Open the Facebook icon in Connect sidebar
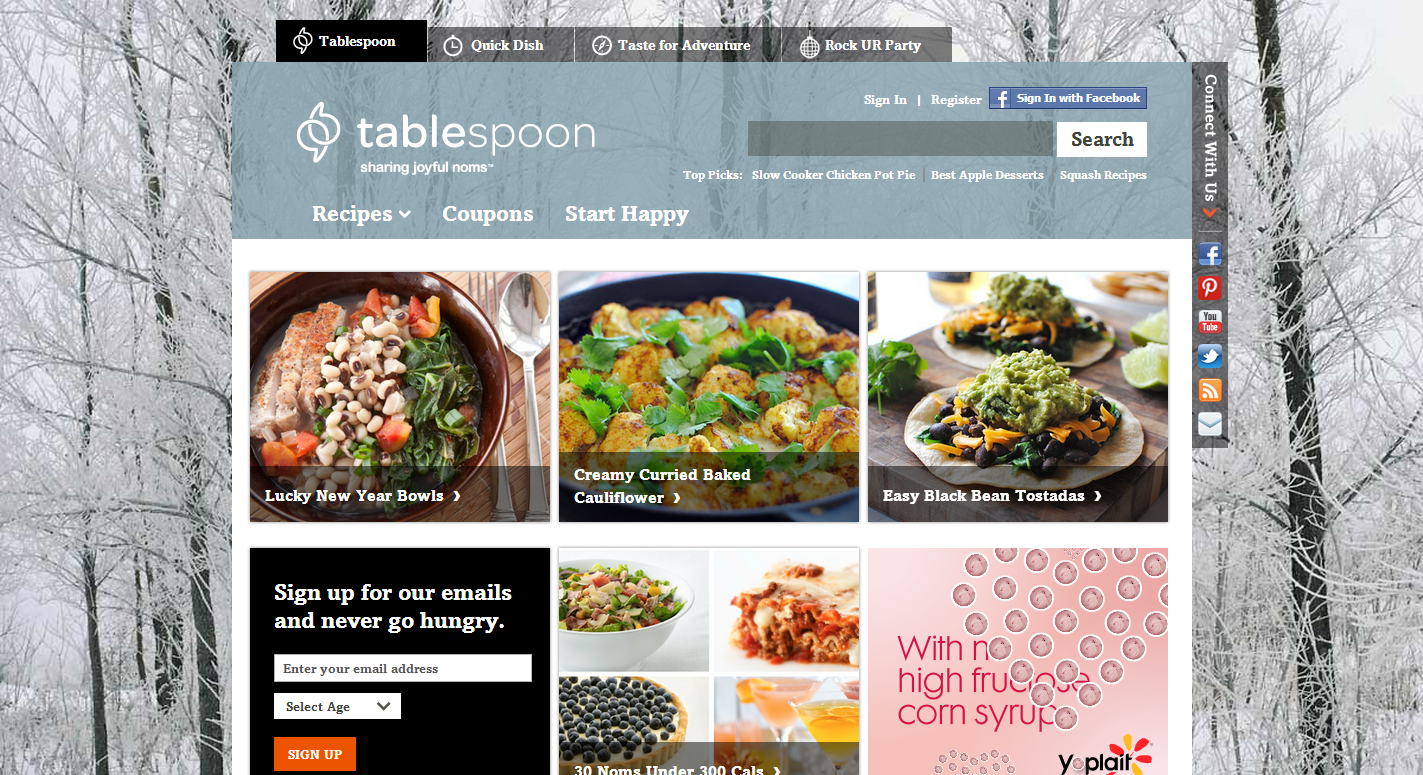 (x=1209, y=254)
